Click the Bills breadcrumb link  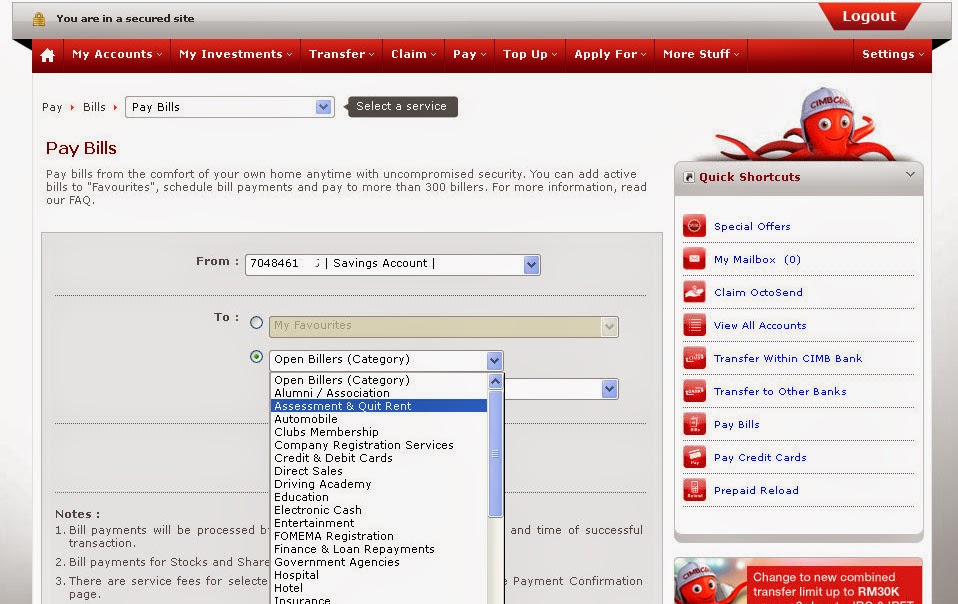(x=94, y=107)
